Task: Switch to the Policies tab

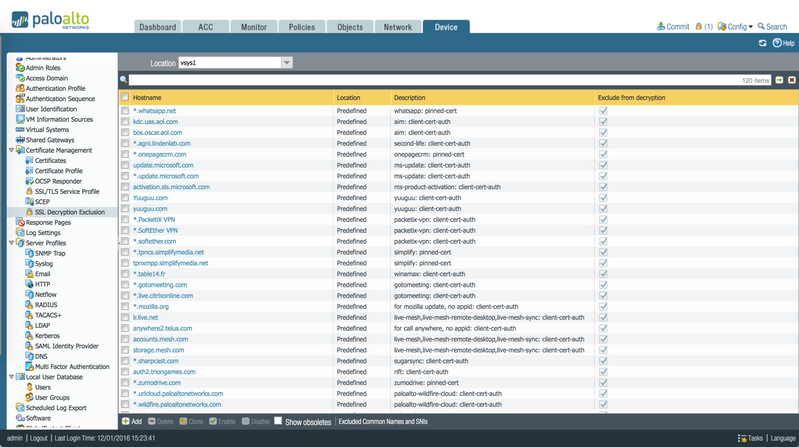Action: click(300, 27)
